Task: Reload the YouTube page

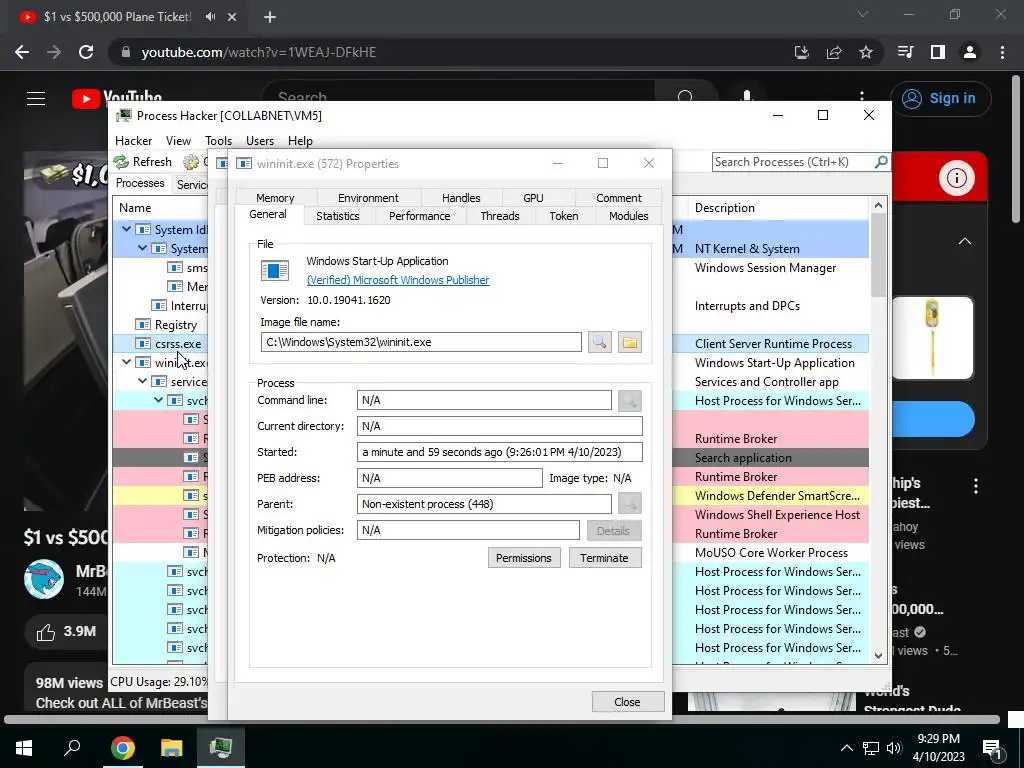Action: 86,52
